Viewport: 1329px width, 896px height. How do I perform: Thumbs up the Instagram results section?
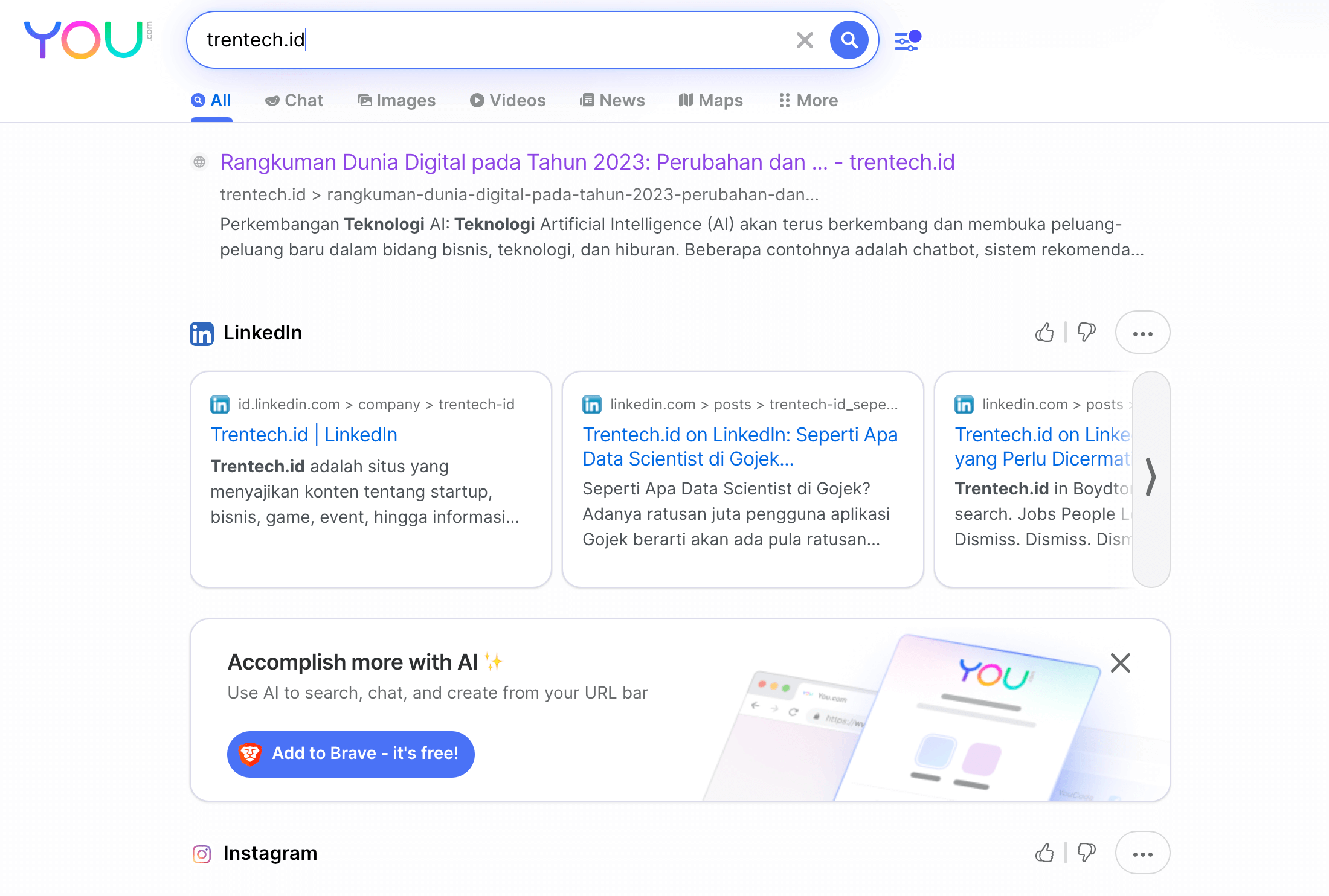pos(1044,853)
